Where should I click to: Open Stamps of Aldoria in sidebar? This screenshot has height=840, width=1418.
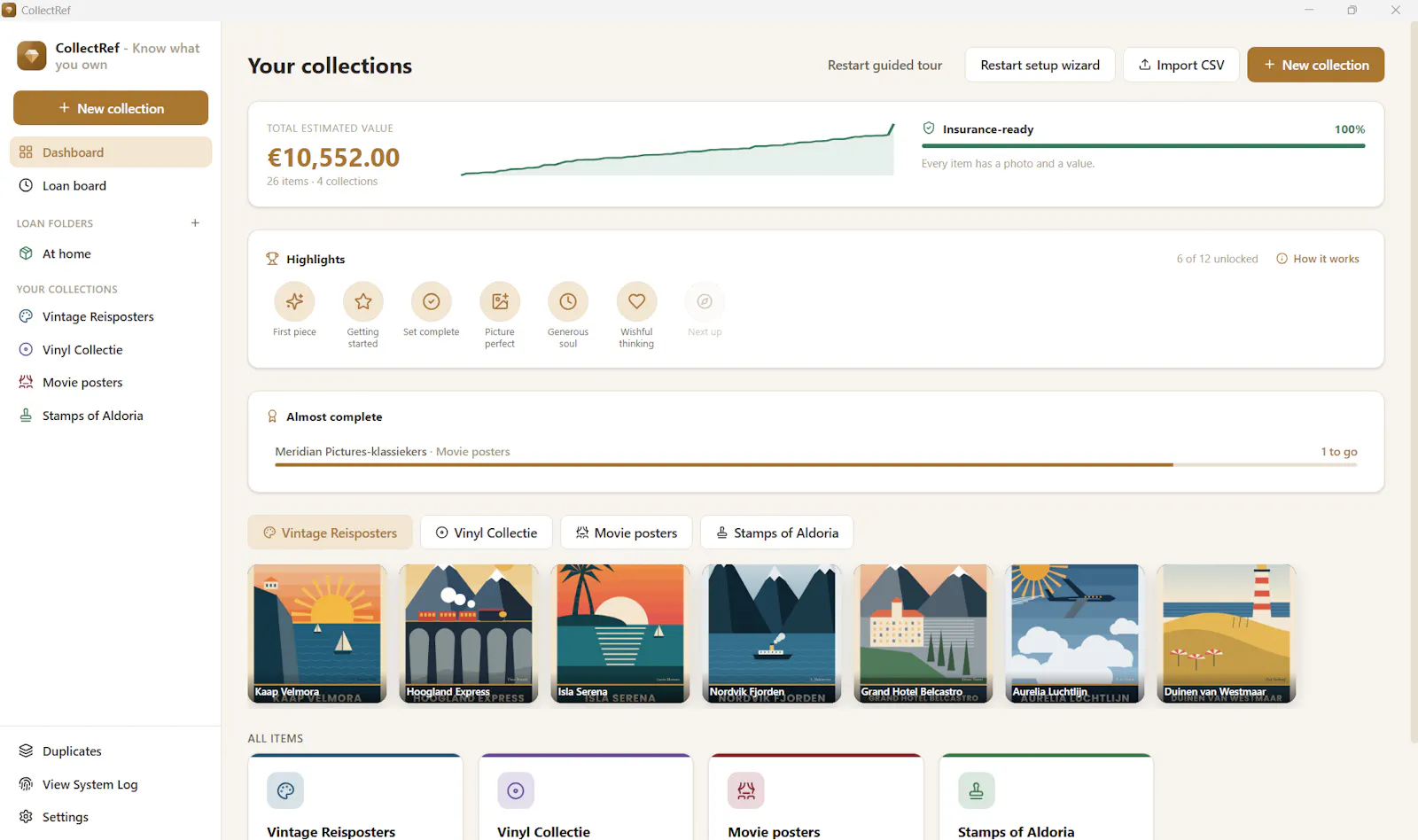click(x=111, y=416)
